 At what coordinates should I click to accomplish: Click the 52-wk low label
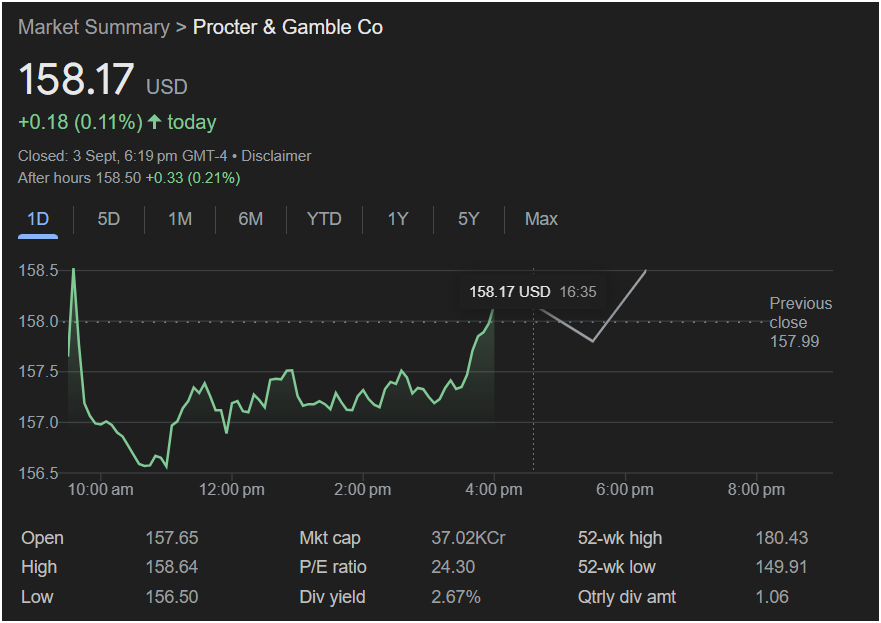tap(616, 567)
